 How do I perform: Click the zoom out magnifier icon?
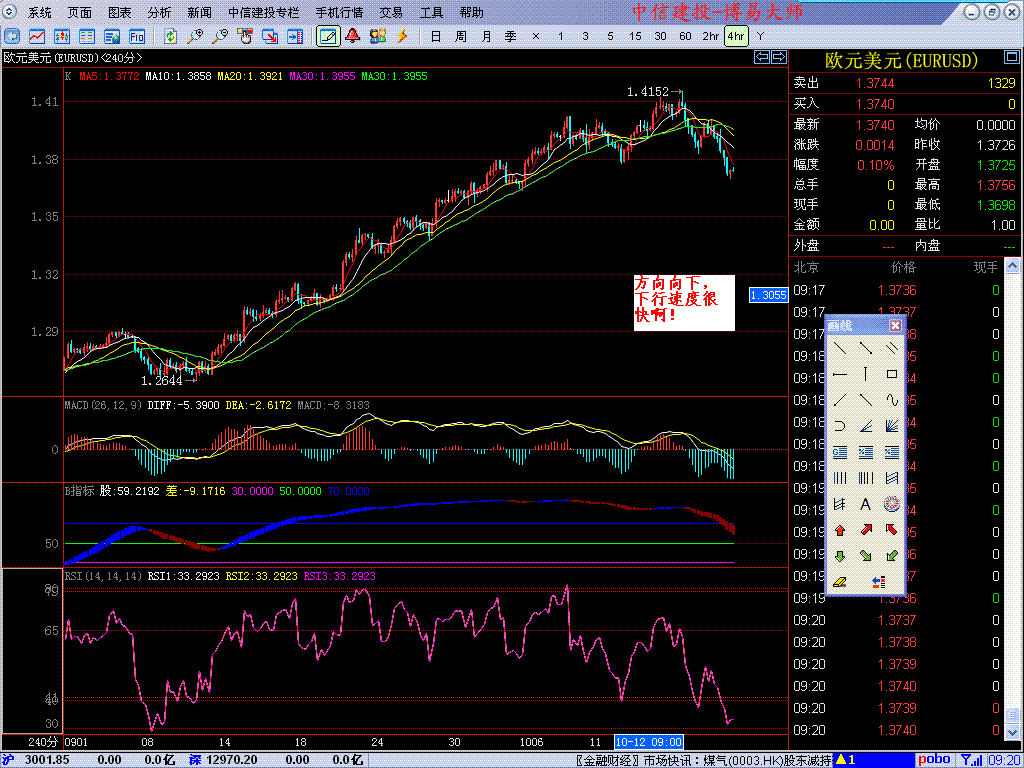pyautogui.click(x=220, y=36)
